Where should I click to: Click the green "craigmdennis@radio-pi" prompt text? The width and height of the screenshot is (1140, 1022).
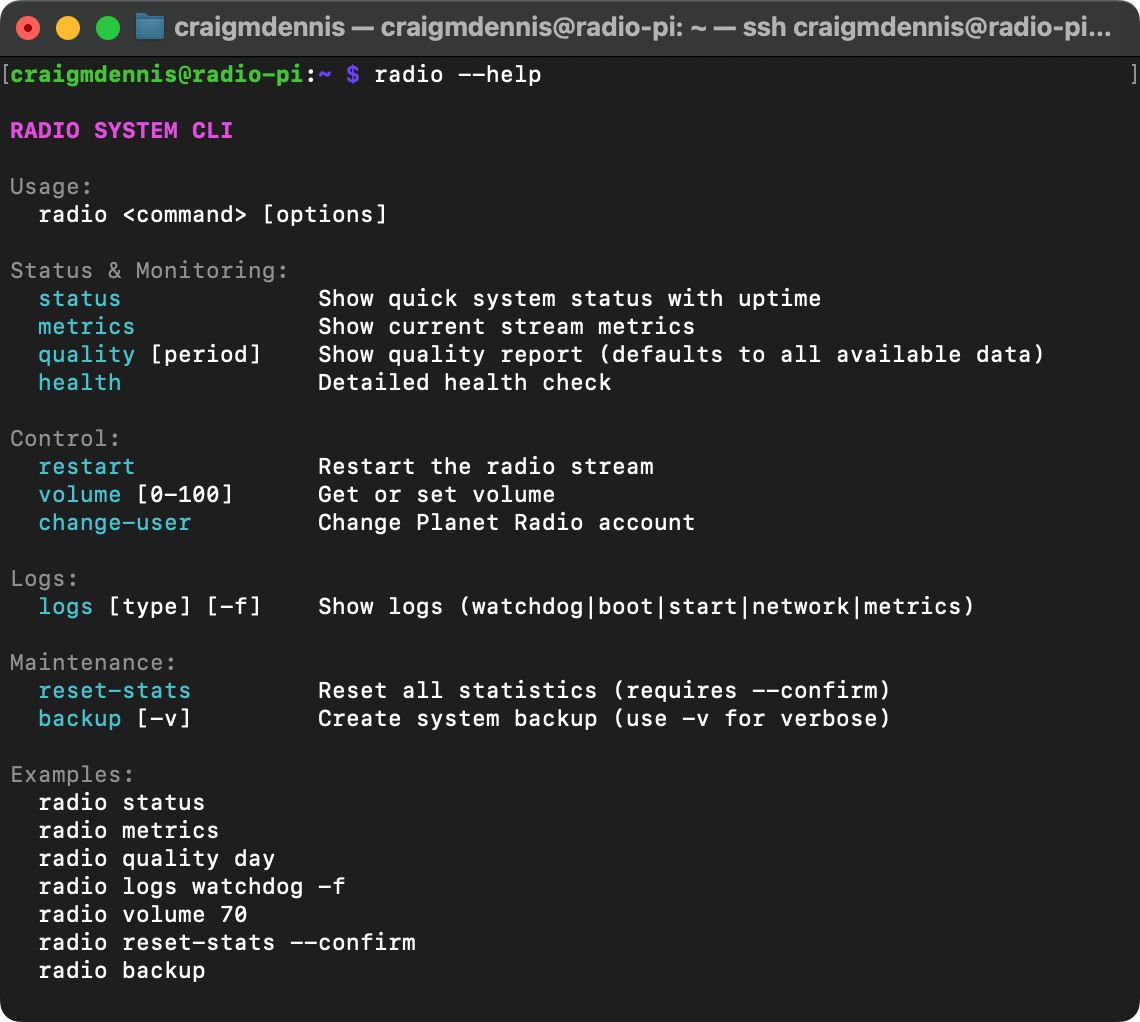(156, 75)
